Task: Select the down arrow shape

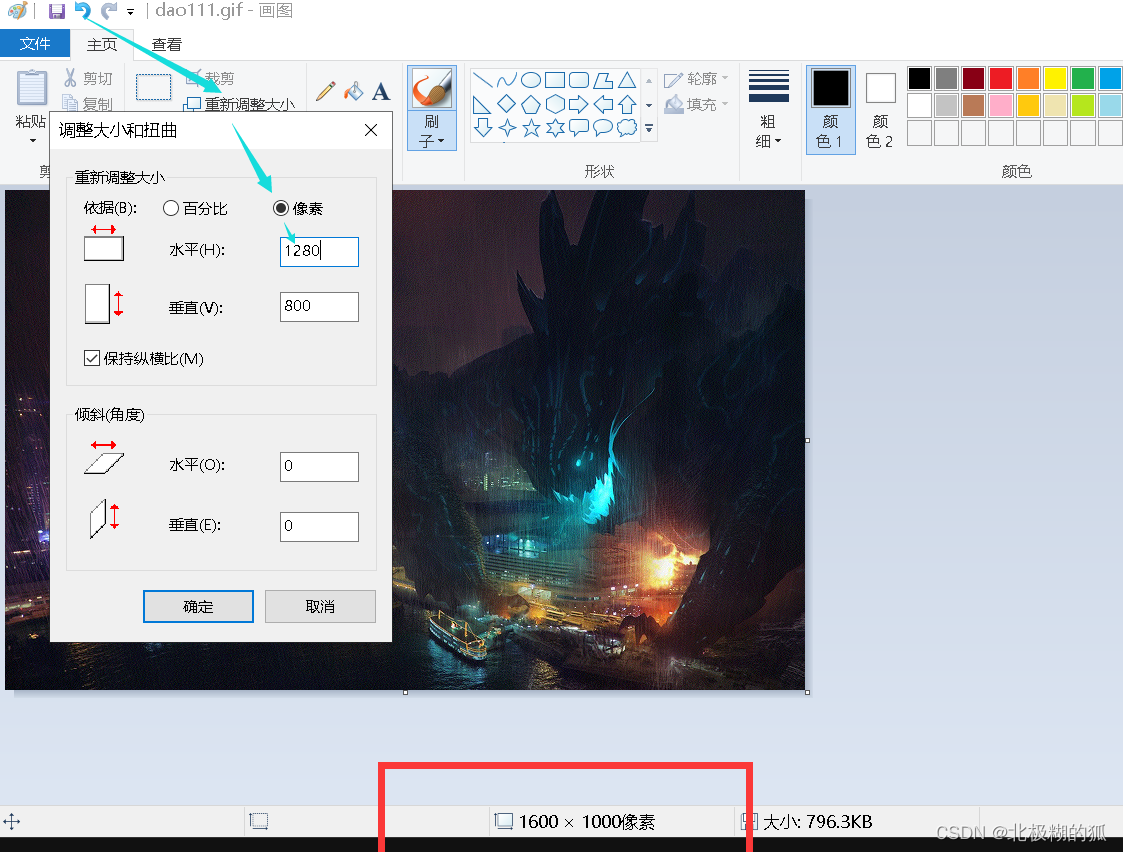Action: (483, 128)
